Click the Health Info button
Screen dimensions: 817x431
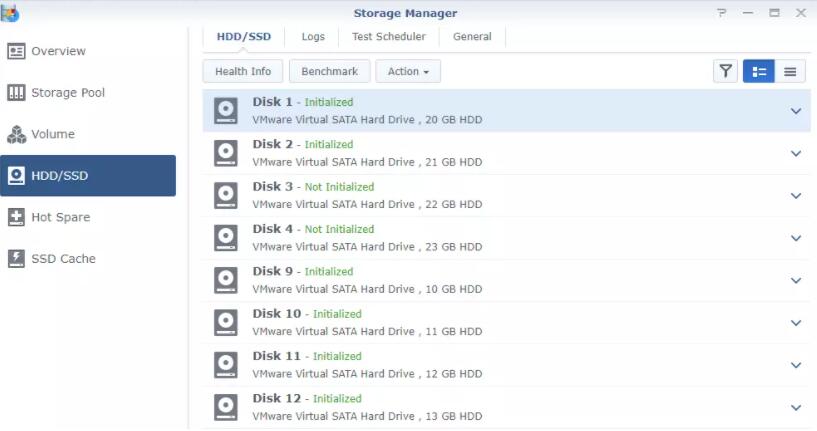point(243,71)
